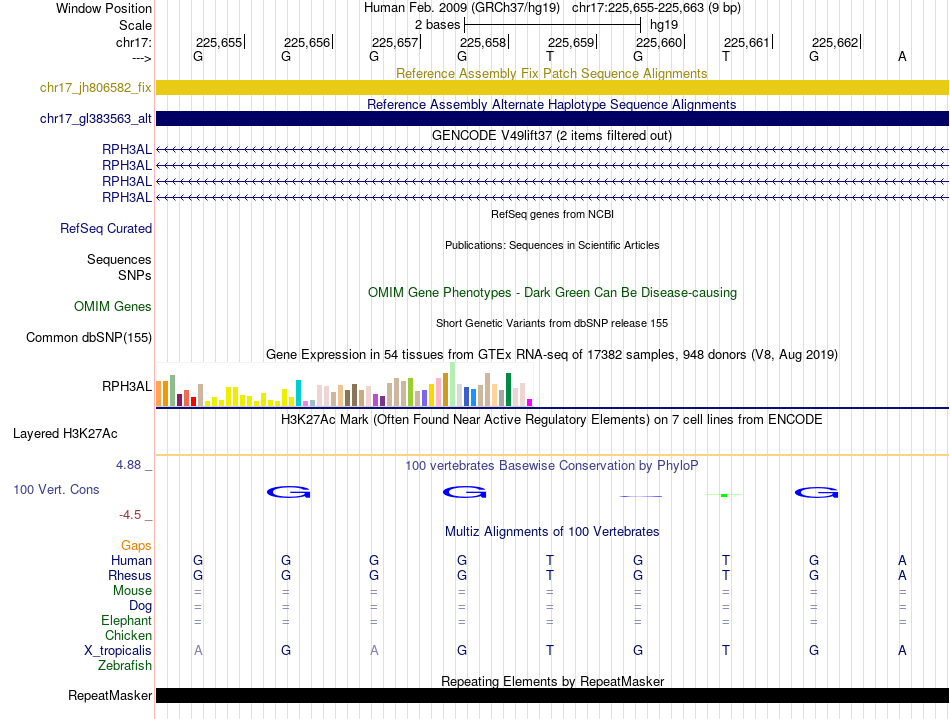Open the Multiz Alignments of 100 Vertebrates title
The image size is (950, 719).
tap(551, 531)
